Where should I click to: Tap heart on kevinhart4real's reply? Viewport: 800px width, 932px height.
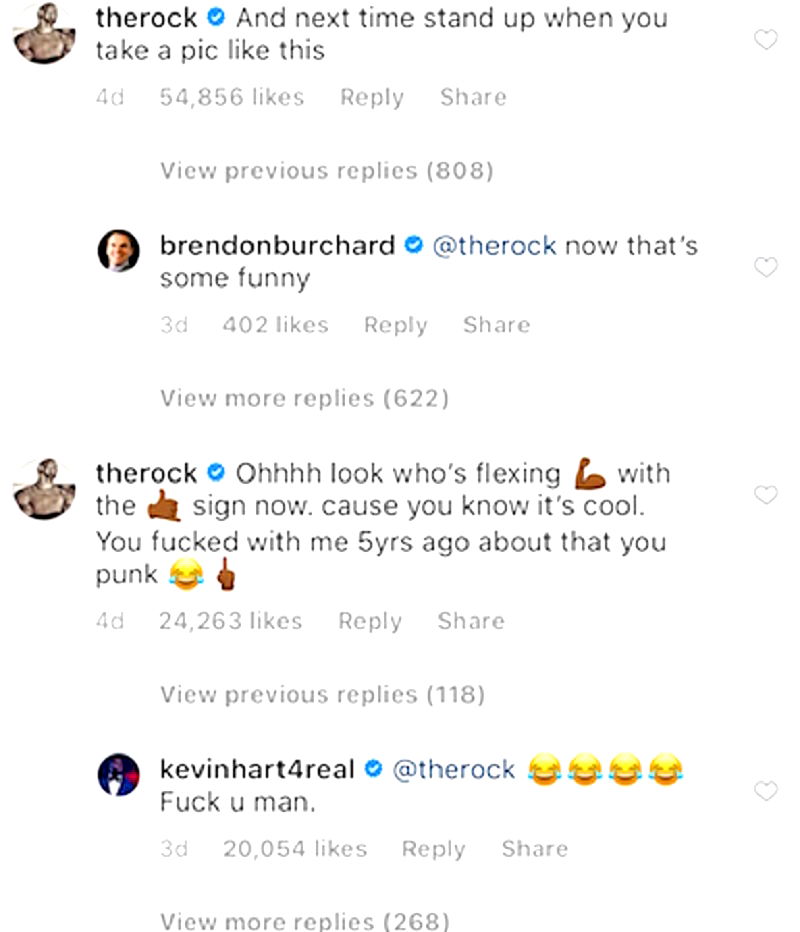(765, 791)
